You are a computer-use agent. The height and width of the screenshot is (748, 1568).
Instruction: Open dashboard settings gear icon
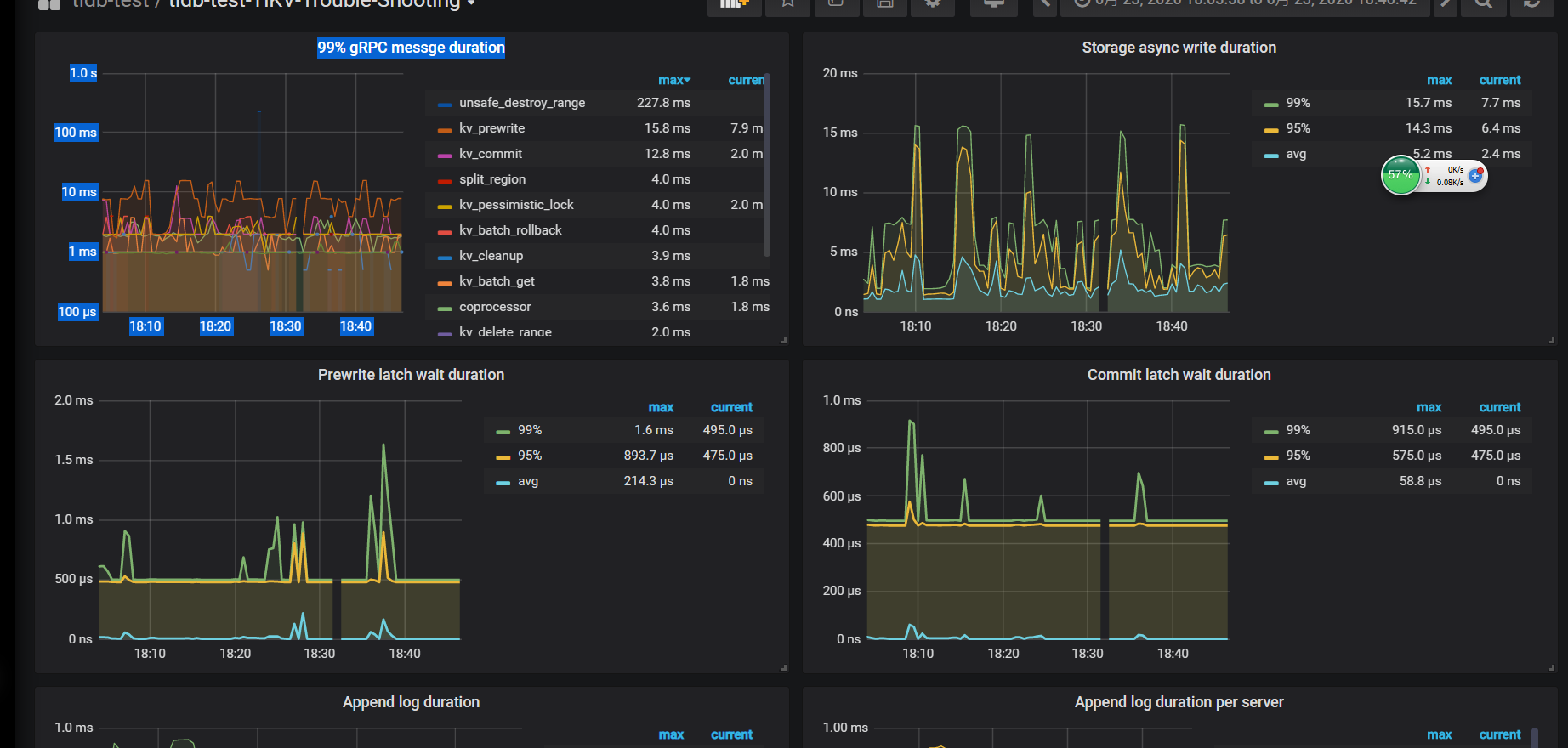[x=933, y=4]
